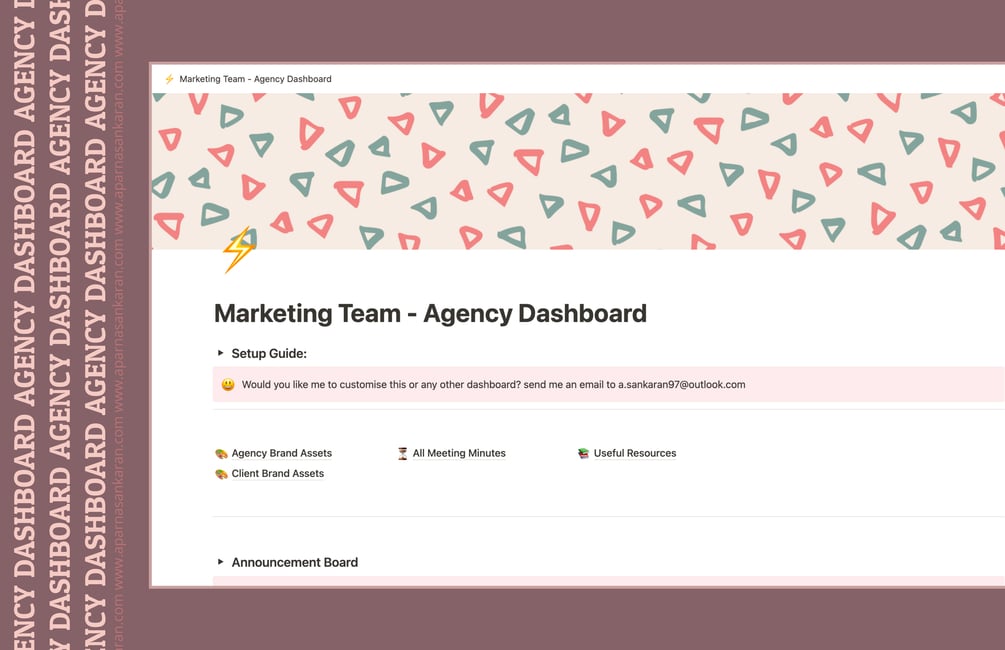Click the small lightning icon in breadcrumb
This screenshot has width=1005, height=650.
(x=169, y=79)
